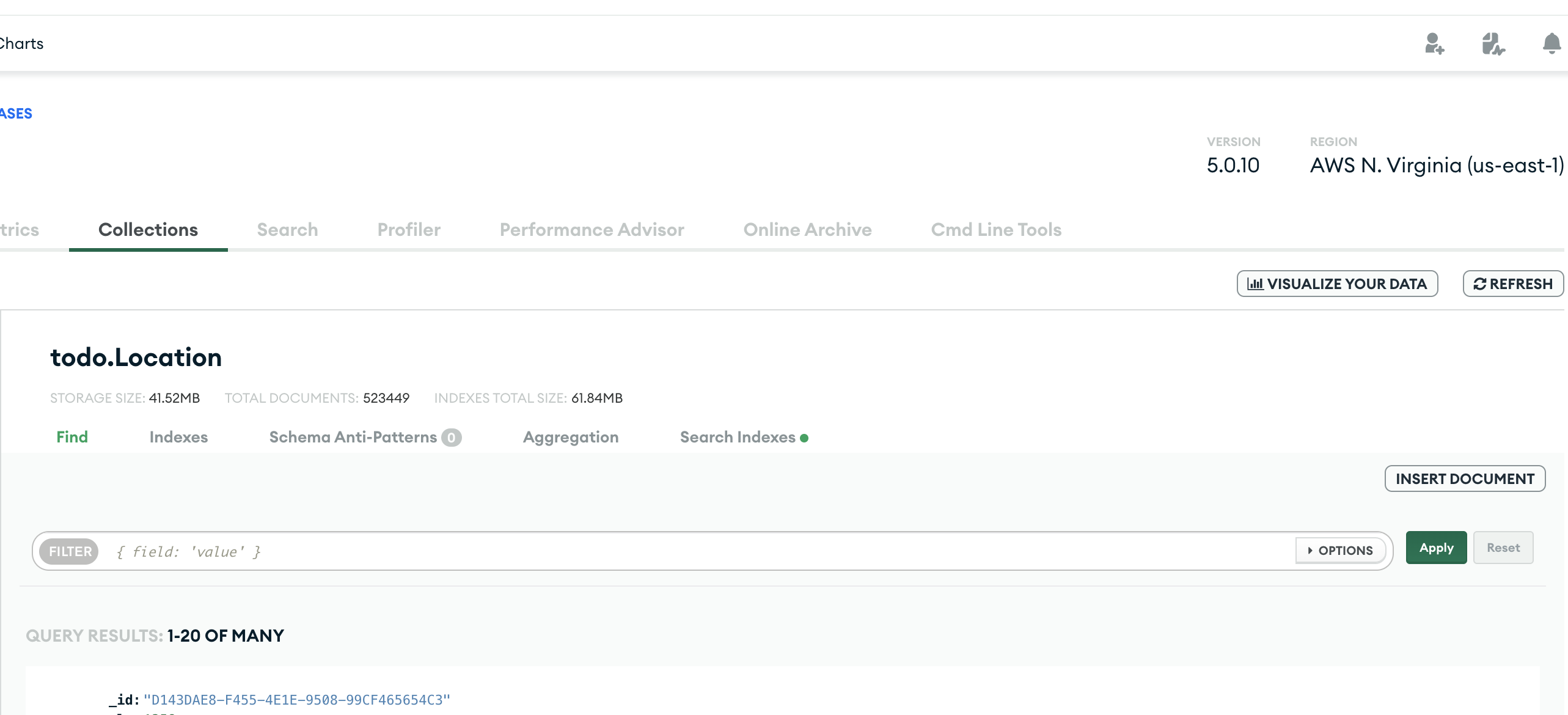Viewport: 1568px width, 715px height.
Task: Open the Performance Advisor tab
Action: (592, 230)
